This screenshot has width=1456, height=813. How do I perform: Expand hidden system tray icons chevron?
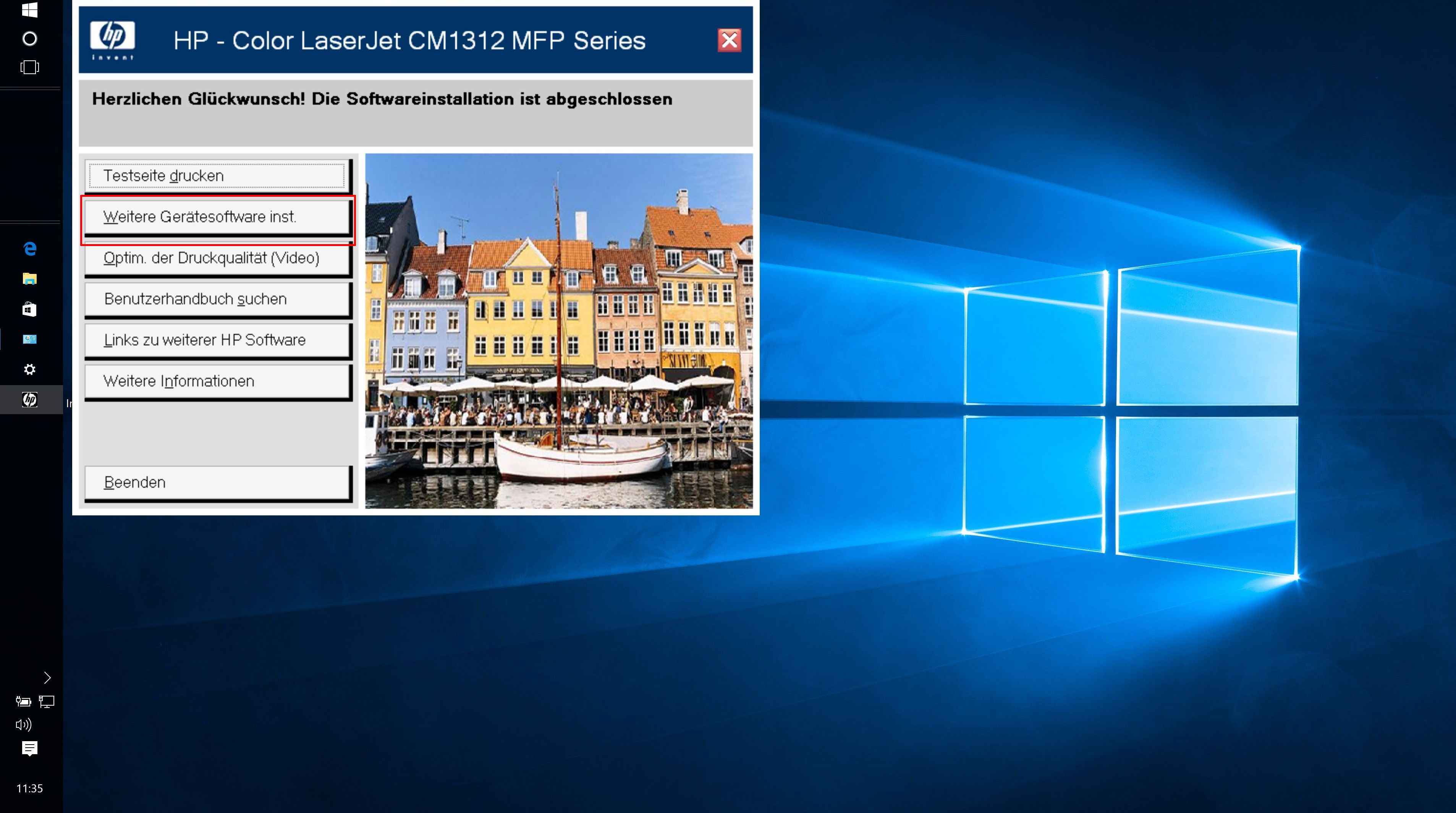point(47,677)
